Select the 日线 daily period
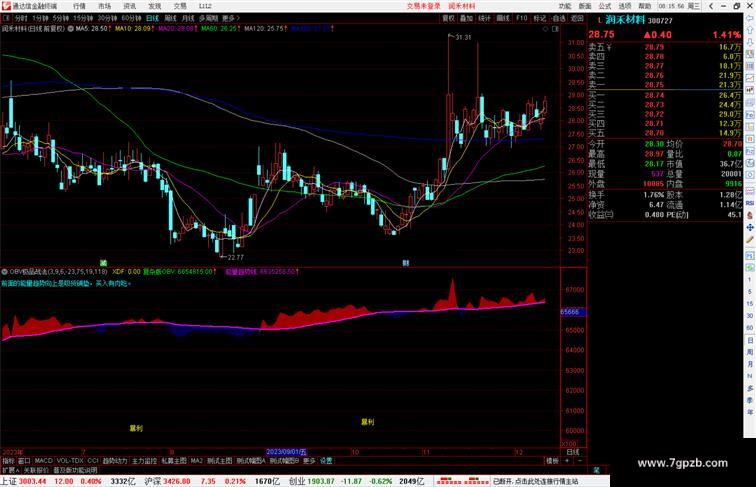This screenshot has height=487, width=756. point(152,18)
